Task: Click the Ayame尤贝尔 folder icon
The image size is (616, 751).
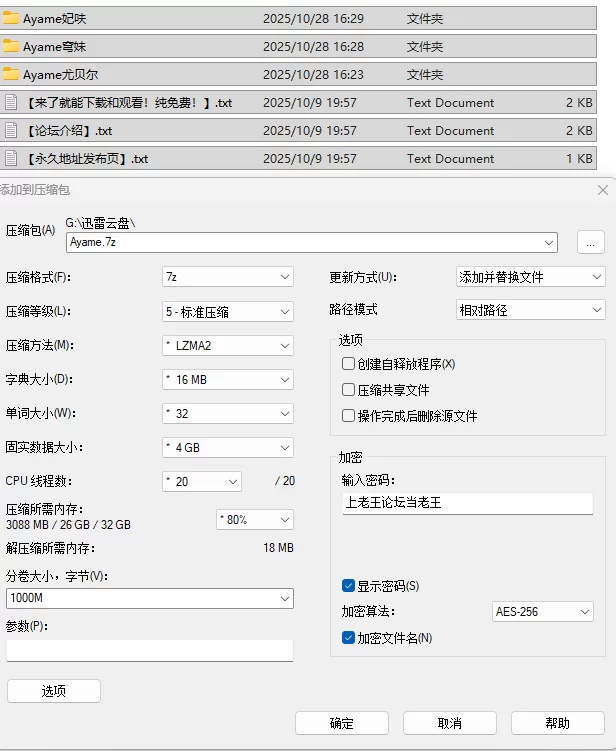Action: [11, 74]
